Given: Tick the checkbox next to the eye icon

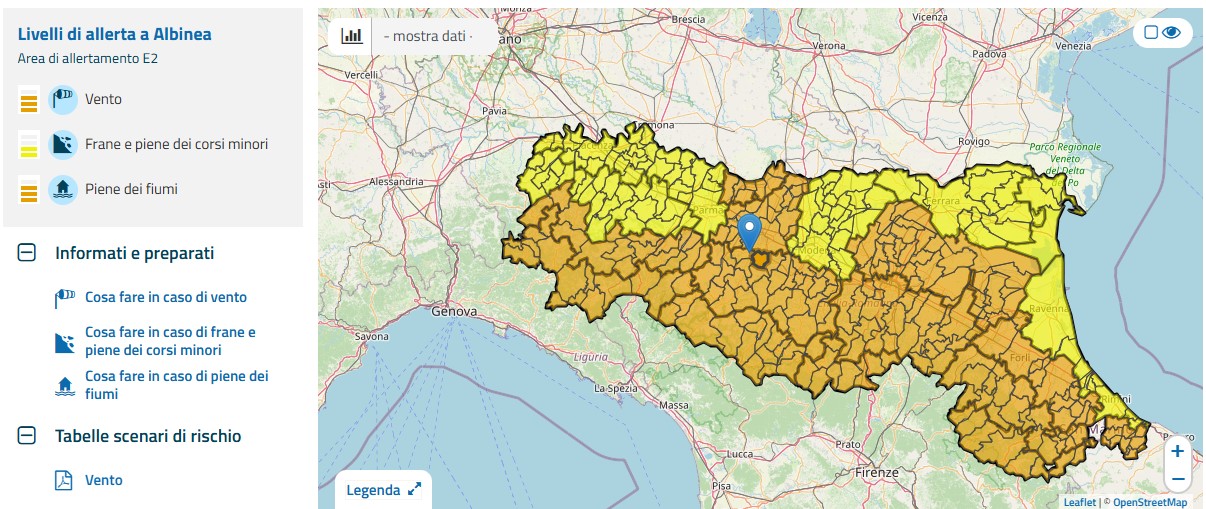Looking at the screenshot, I should point(1150,33).
